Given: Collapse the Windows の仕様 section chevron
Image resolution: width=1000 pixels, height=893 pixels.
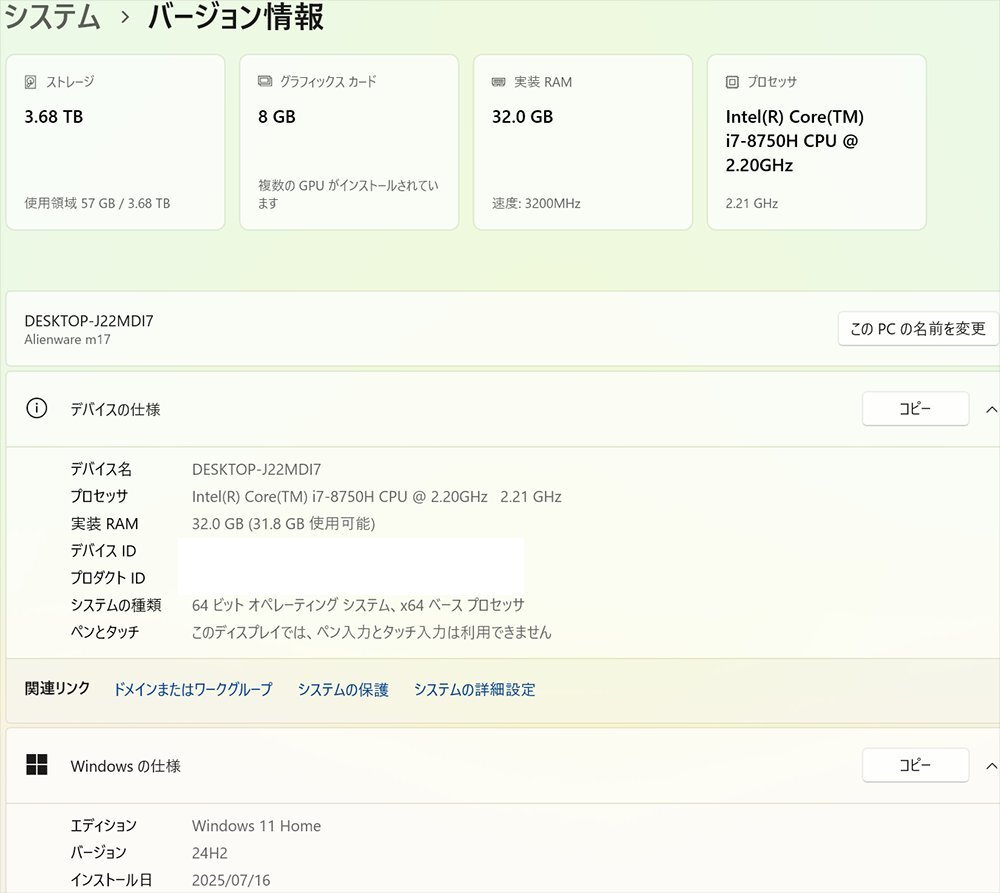Looking at the screenshot, I should [991, 766].
